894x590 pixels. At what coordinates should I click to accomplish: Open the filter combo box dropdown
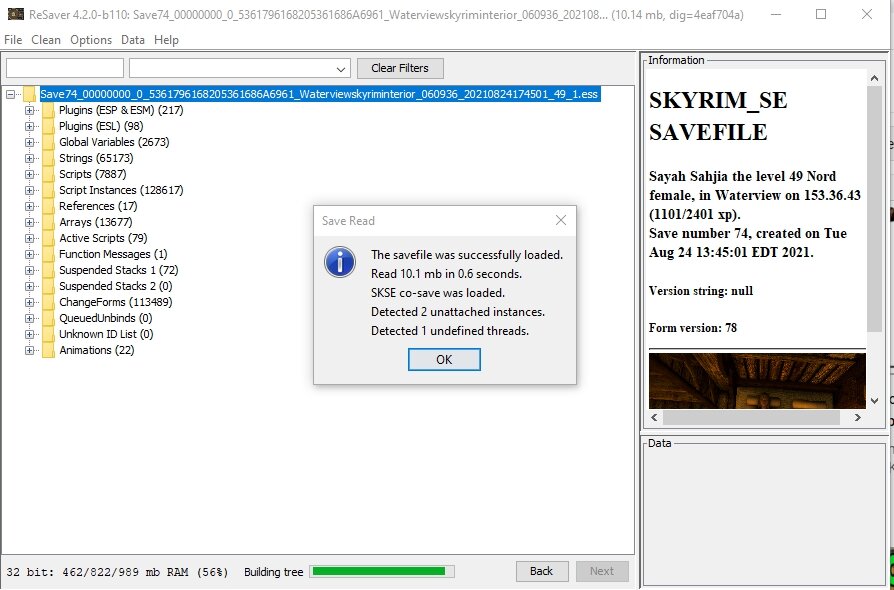point(341,68)
